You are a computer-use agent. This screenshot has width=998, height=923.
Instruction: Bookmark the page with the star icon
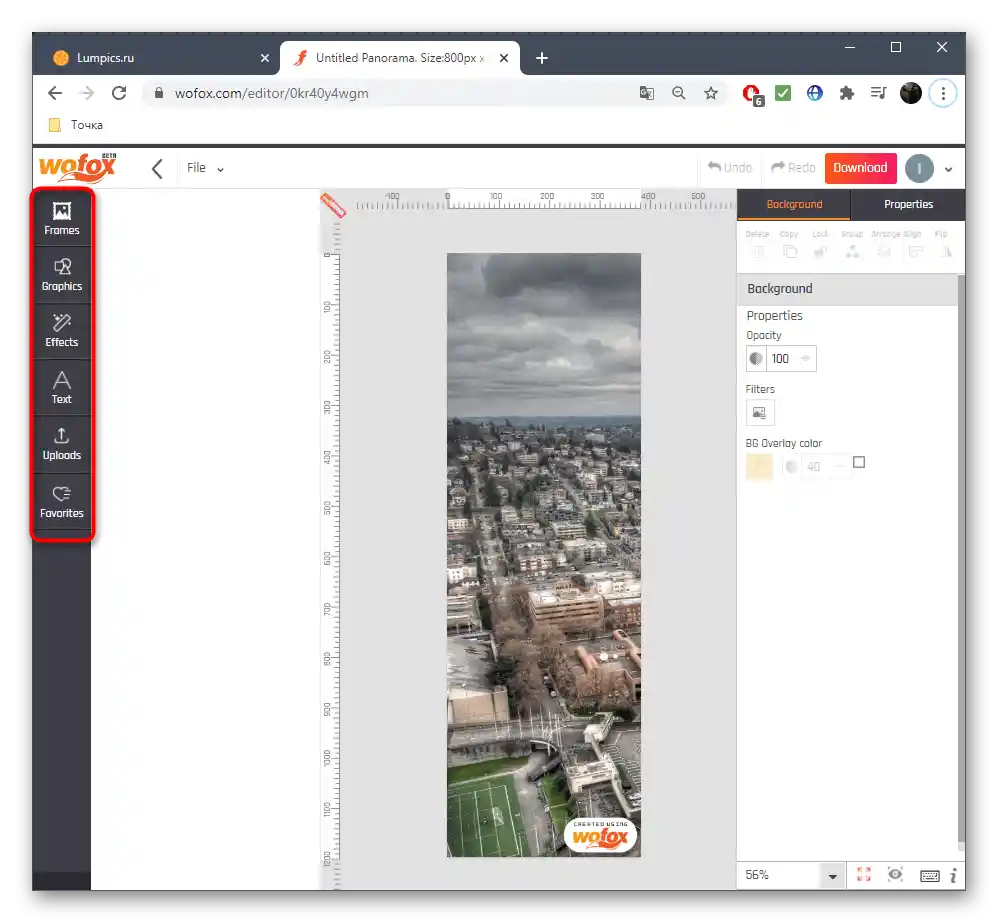tap(711, 94)
